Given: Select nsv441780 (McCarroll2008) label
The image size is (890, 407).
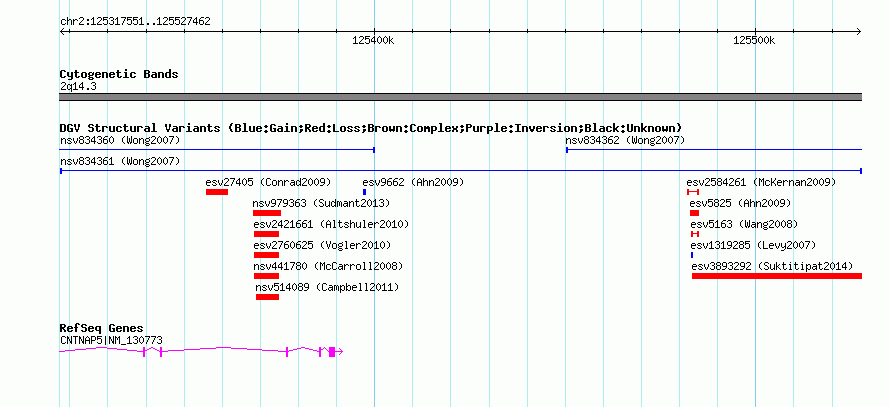Looking at the screenshot, I should 328,266.
